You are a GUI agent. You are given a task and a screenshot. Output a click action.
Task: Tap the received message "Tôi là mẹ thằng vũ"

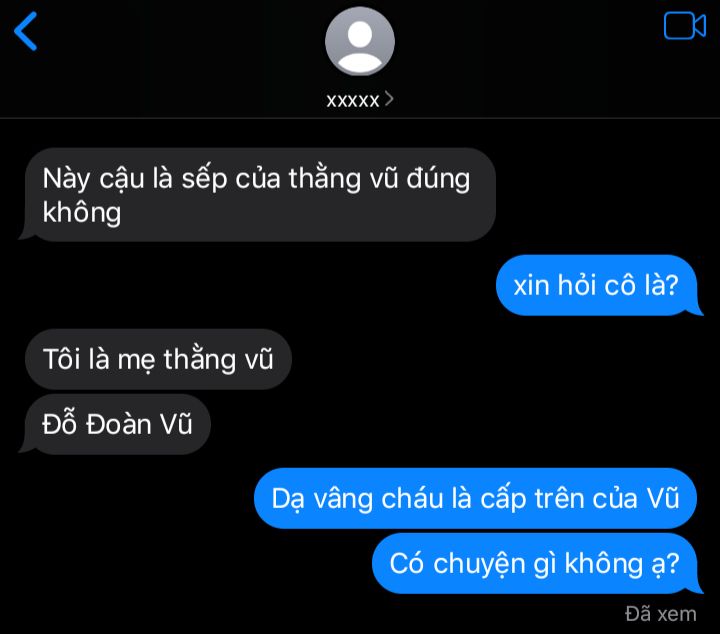point(158,359)
